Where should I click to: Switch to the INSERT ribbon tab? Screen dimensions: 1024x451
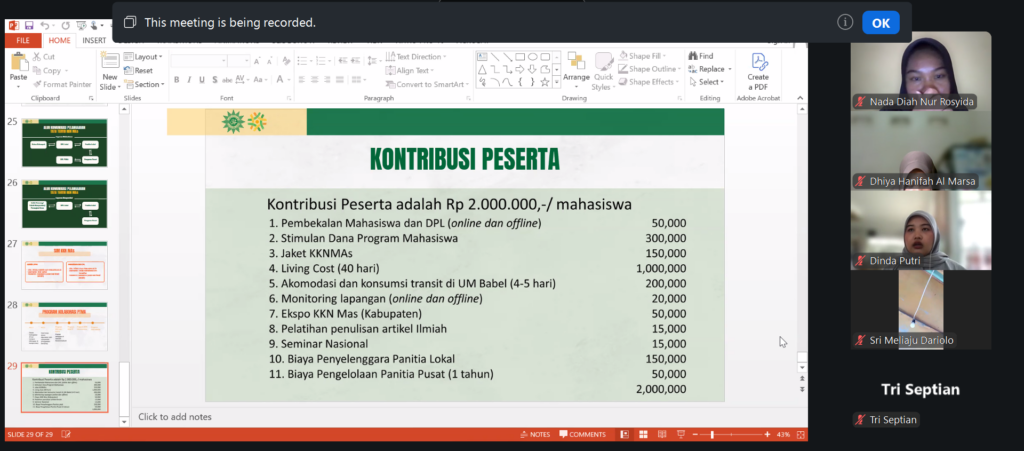[94, 40]
